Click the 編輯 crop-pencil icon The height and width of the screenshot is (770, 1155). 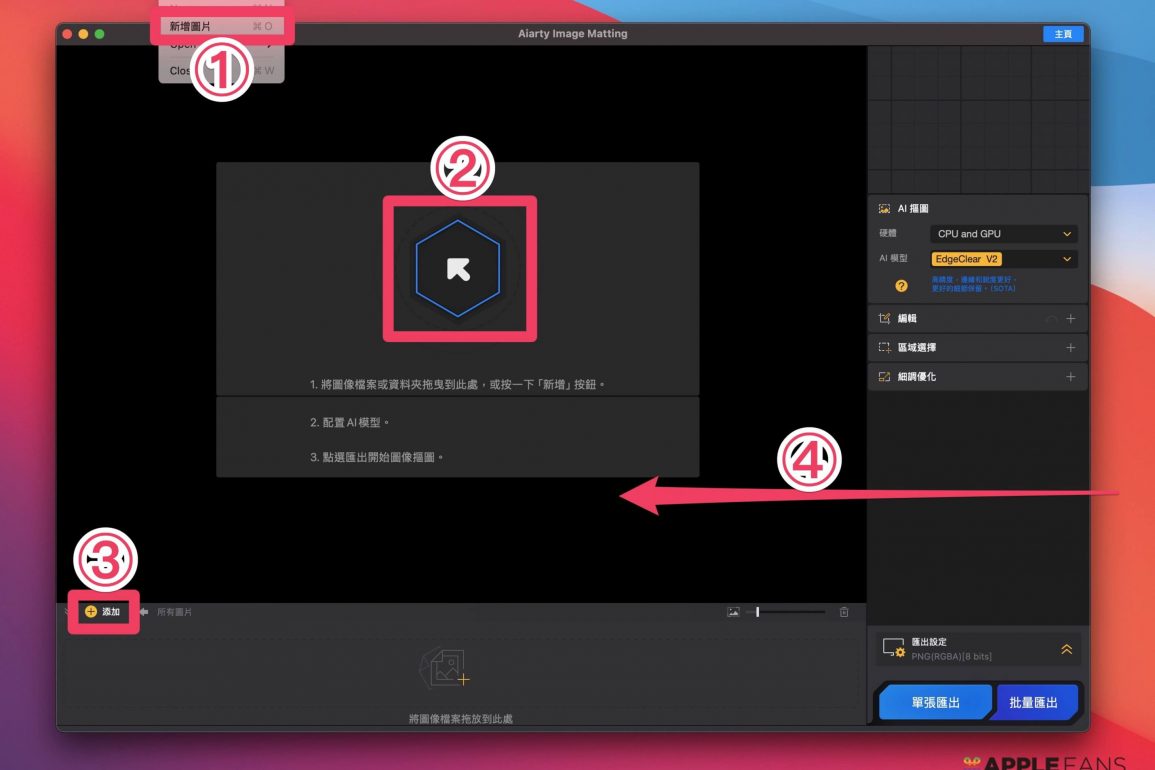pos(884,319)
